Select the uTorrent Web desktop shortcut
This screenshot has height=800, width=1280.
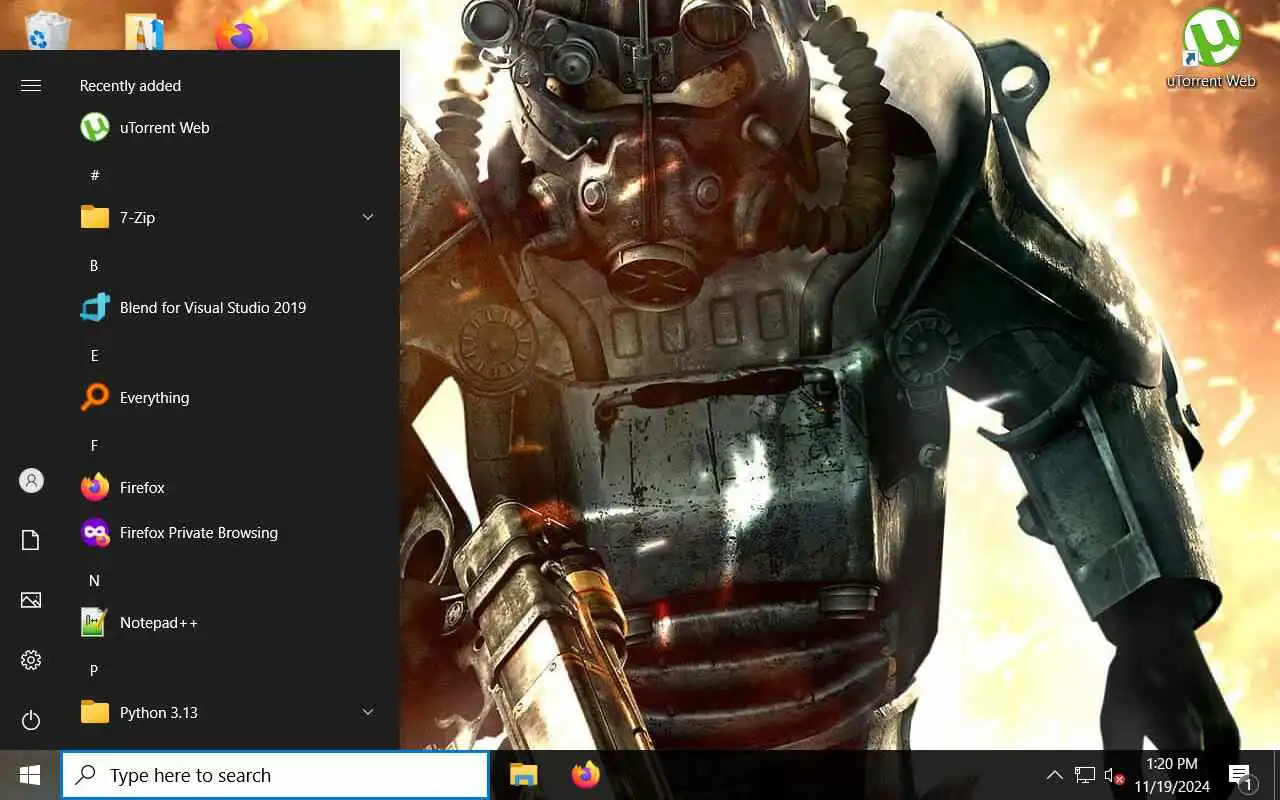[x=1211, y=48]
